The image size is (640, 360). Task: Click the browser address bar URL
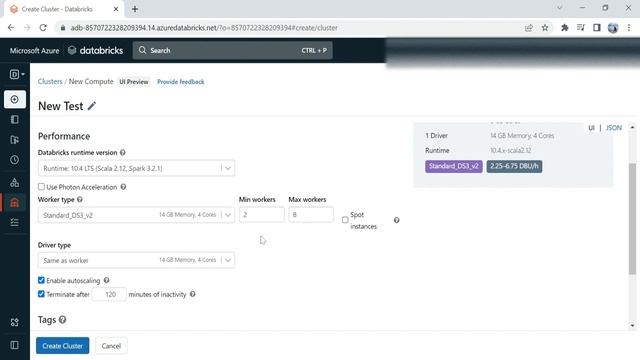tap(204, 28)
